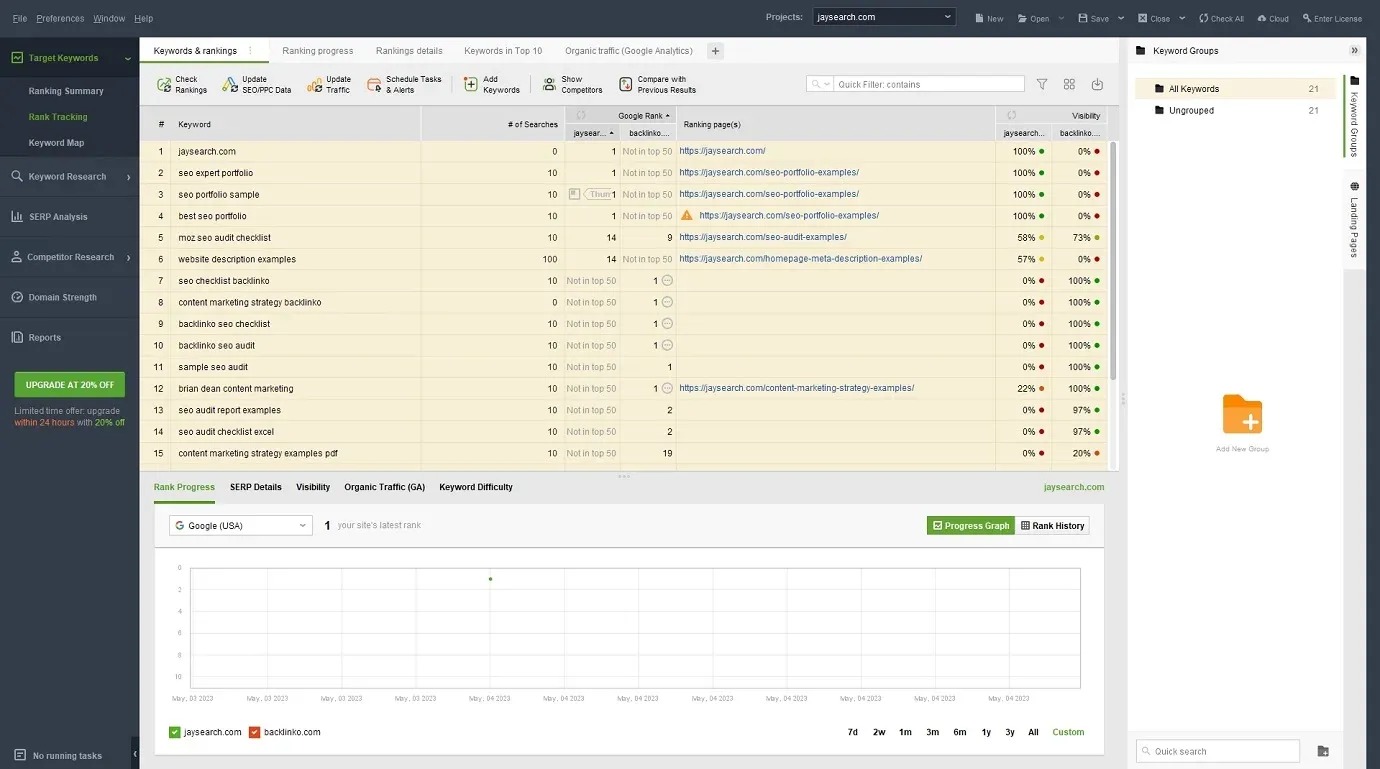Expand the Save options arrow
This screenshot has height=769, width=1380.
(x=1121, y=18)
